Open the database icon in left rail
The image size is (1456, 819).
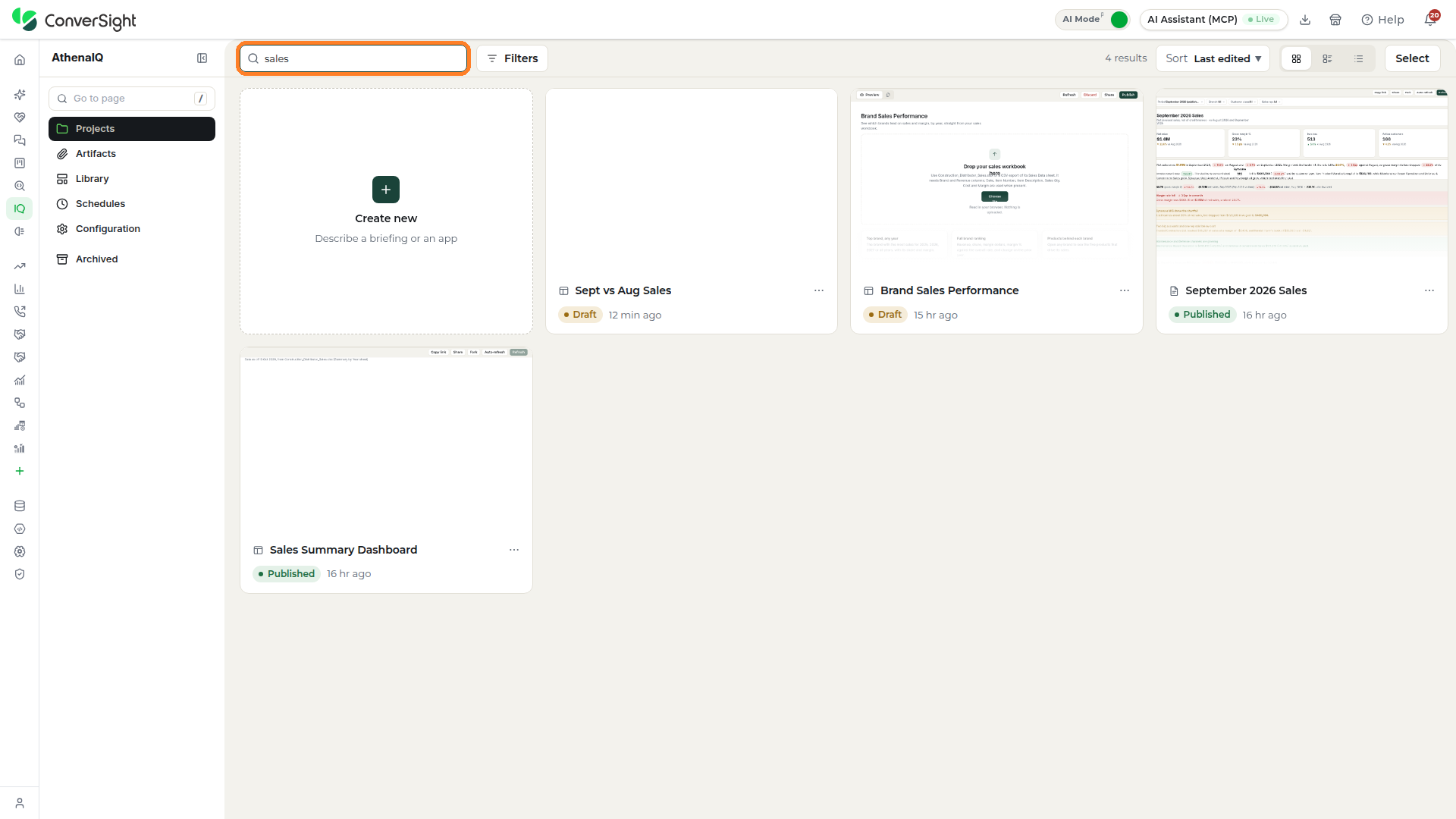20,506
